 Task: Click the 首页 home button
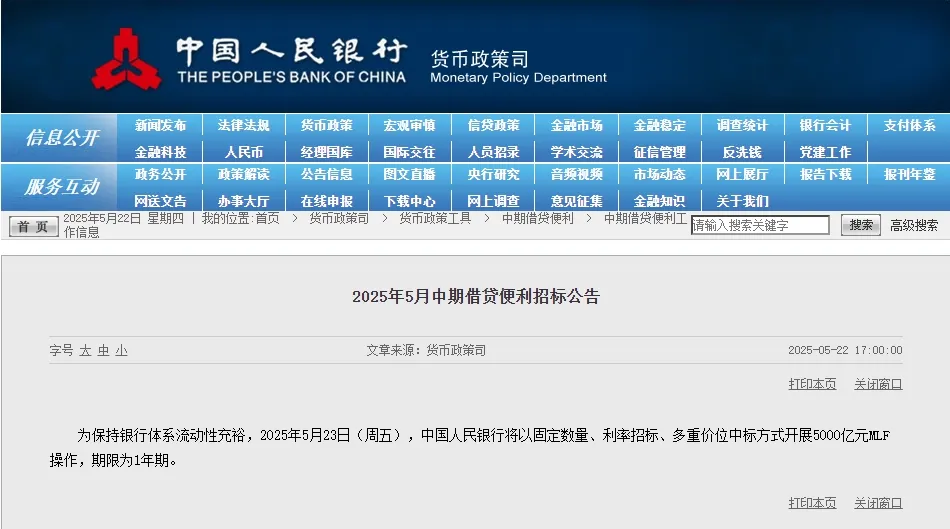pyautogui.click(x=34, y=227)
